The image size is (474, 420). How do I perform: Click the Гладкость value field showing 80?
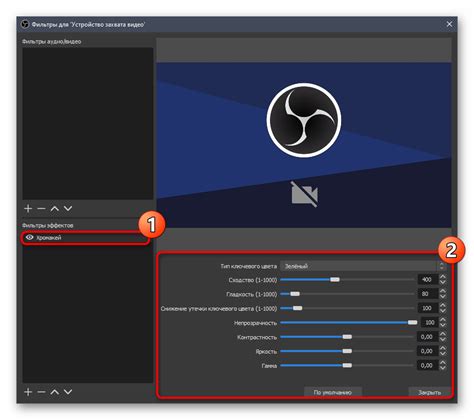point(428,294)
